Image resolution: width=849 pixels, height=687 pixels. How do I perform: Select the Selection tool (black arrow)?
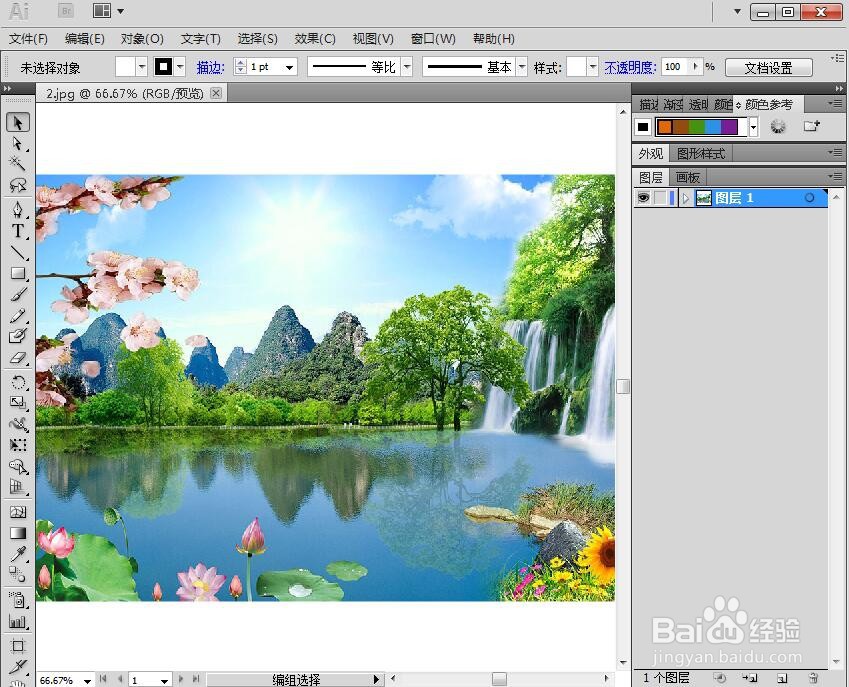pyautogui.click(x=18, y=122)
